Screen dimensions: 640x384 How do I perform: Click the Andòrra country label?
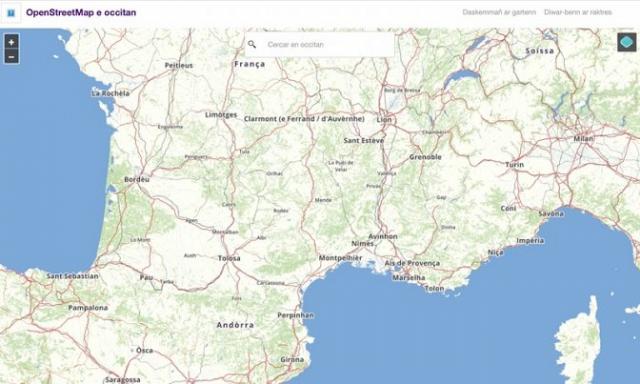(x=235, y=325)
